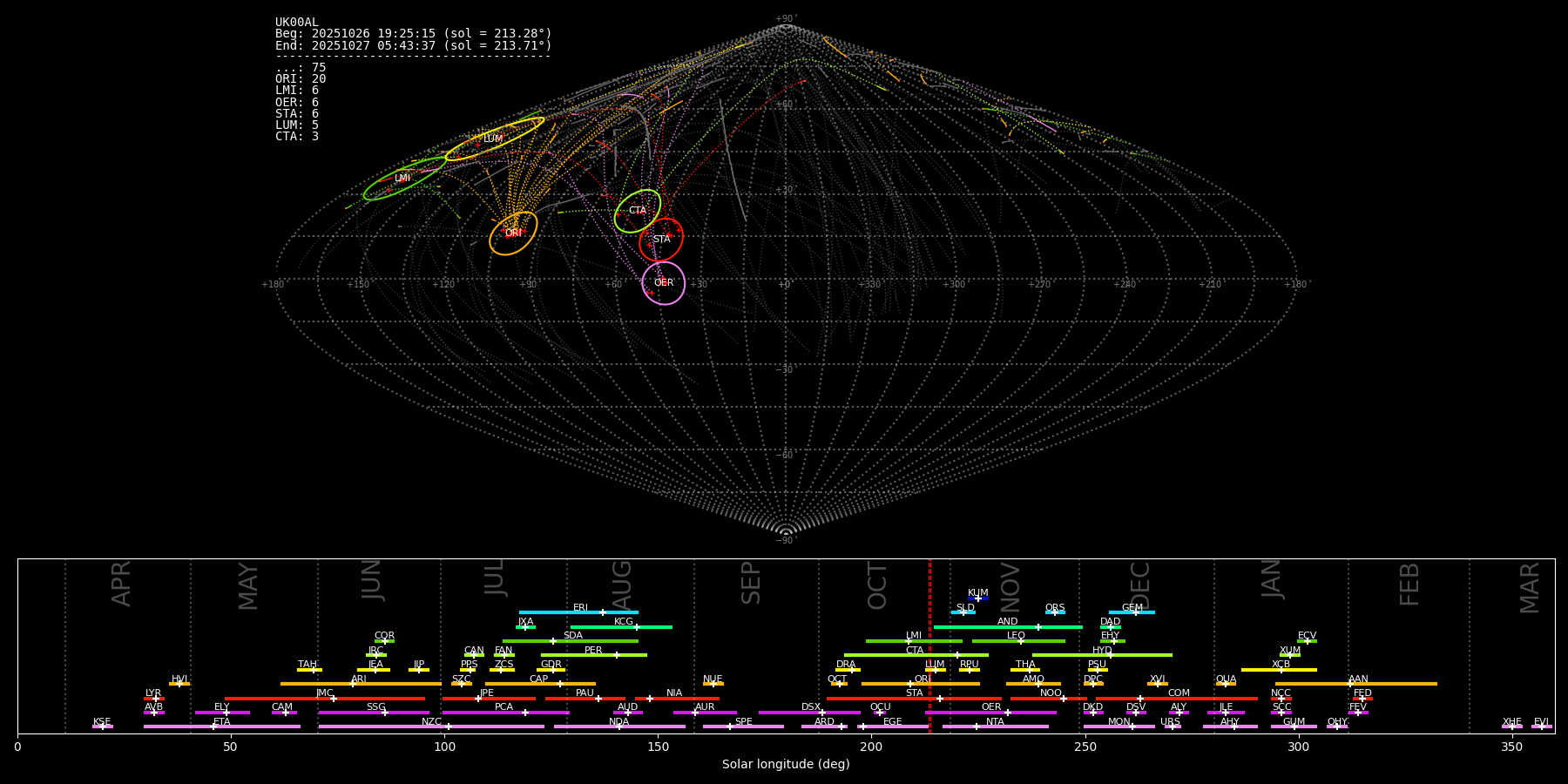Select the blue KUM shower bar
This screenshot has height=784, width=1568.
pyautogui.click(x=978, y=598)
